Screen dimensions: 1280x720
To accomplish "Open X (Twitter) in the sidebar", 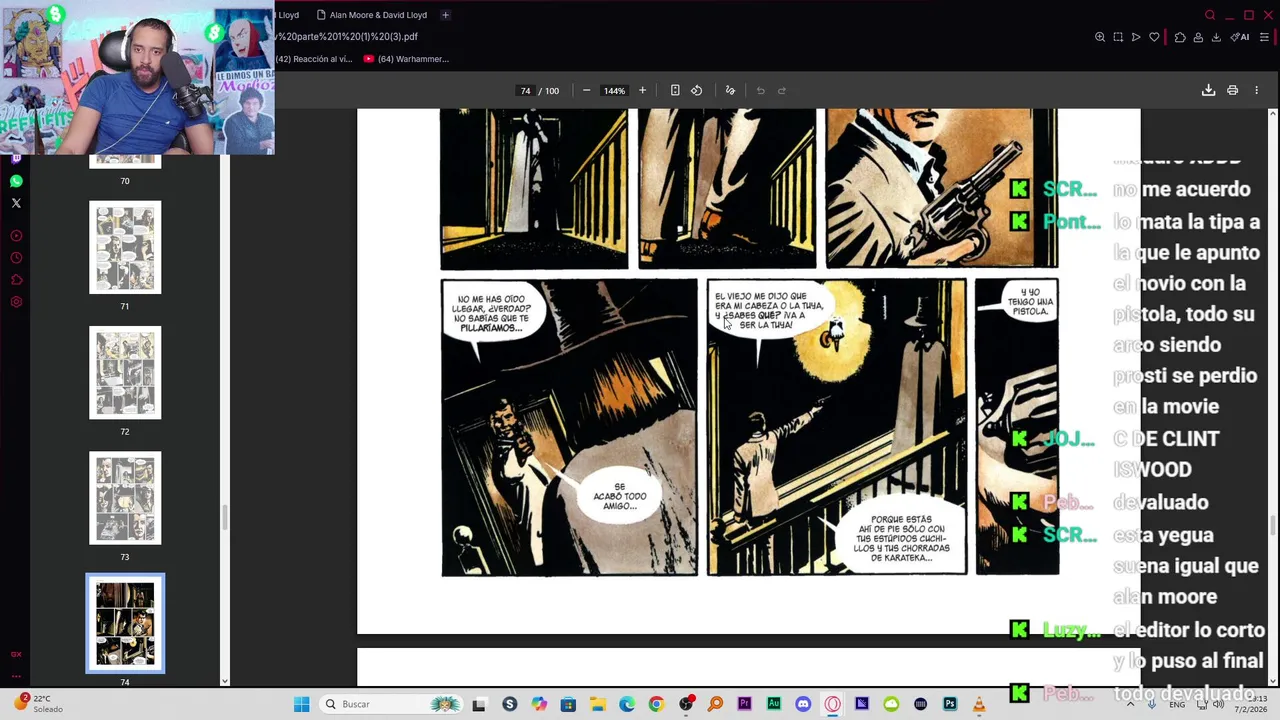I will click(16, 203).
